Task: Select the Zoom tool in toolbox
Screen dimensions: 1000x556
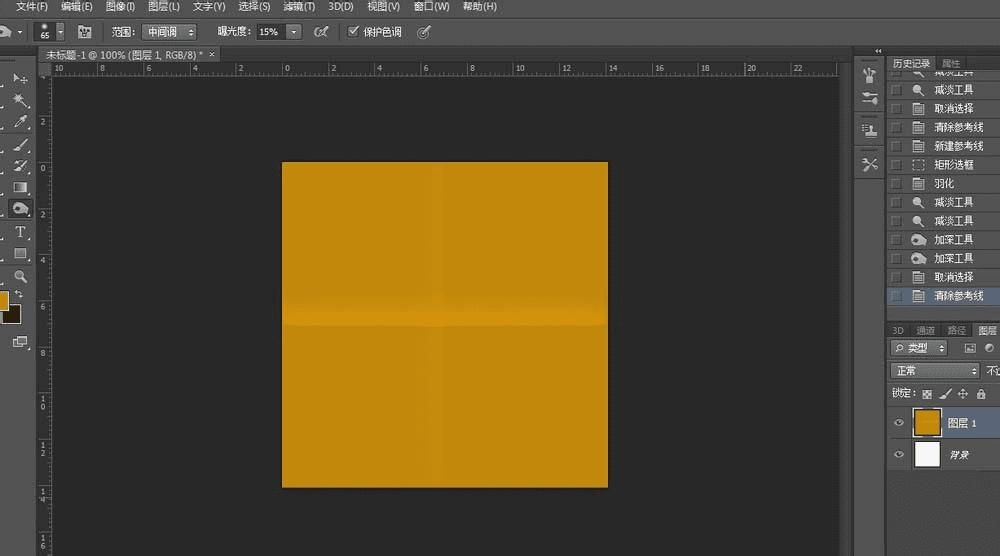Action: 20,276
